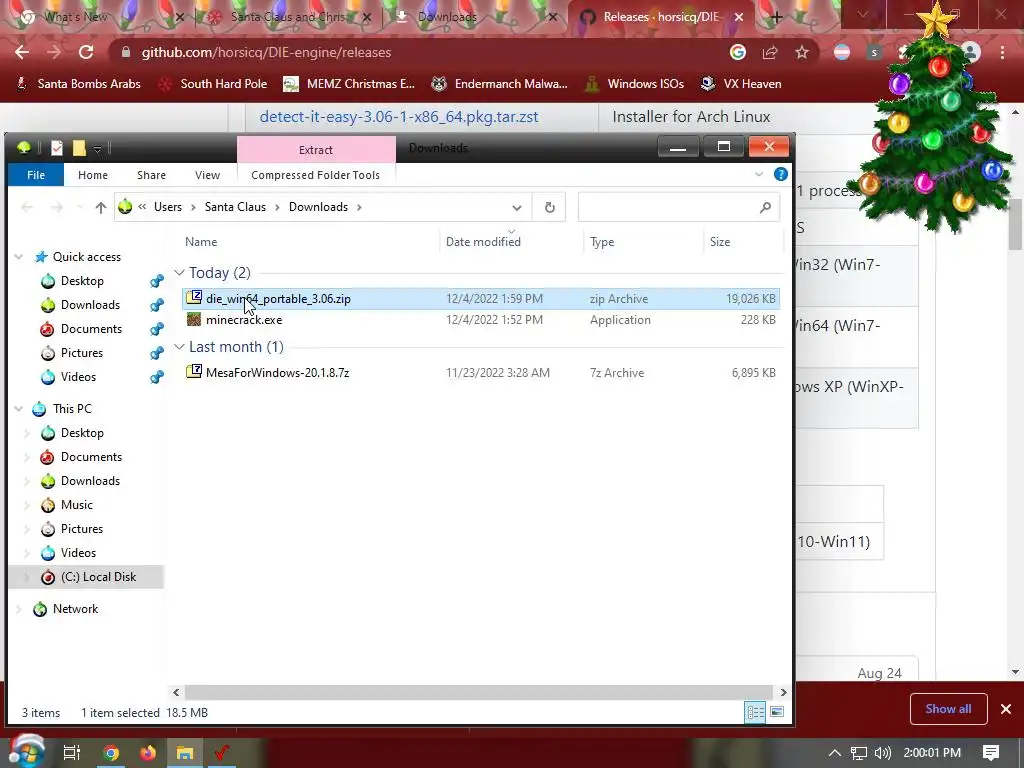Viewport: 1024px width, 768px height.
Task: Open the Endermanch Malware bookmark
Action: [x=500, y=84]
